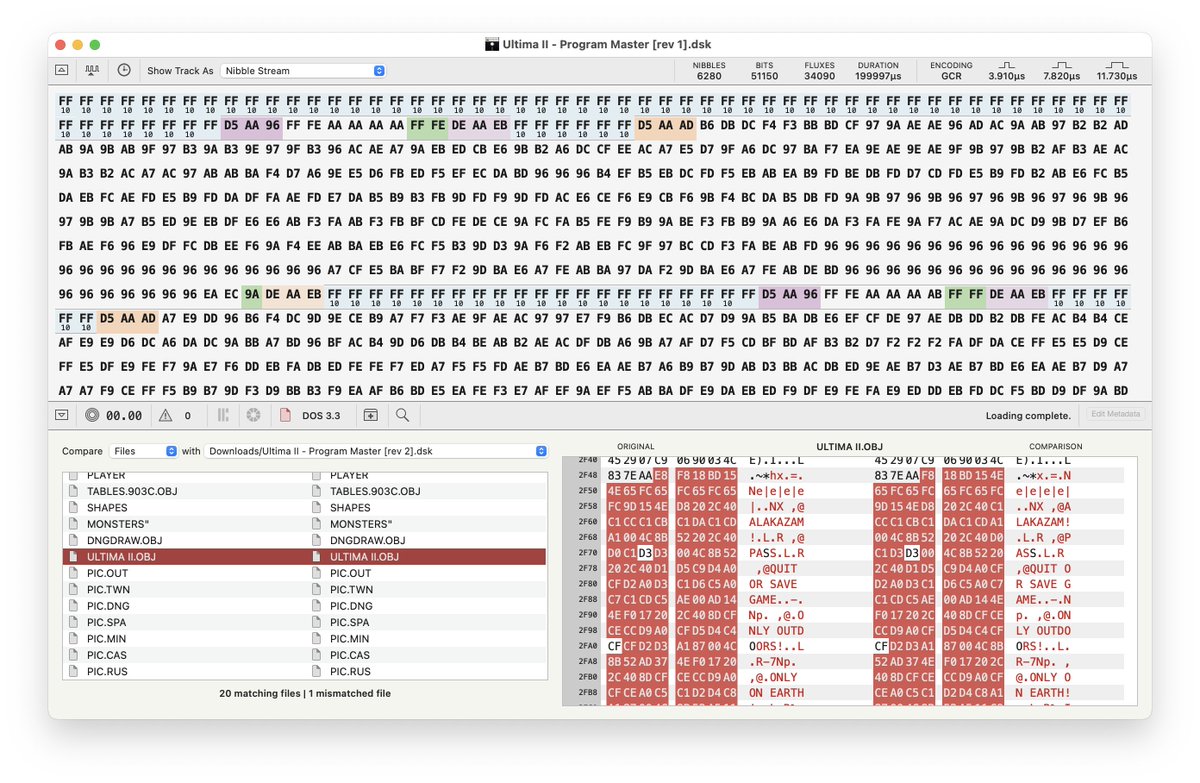The image size is (1200, 783).
Task: Click the sector bars icon in status bar
Action: (224, 415)
